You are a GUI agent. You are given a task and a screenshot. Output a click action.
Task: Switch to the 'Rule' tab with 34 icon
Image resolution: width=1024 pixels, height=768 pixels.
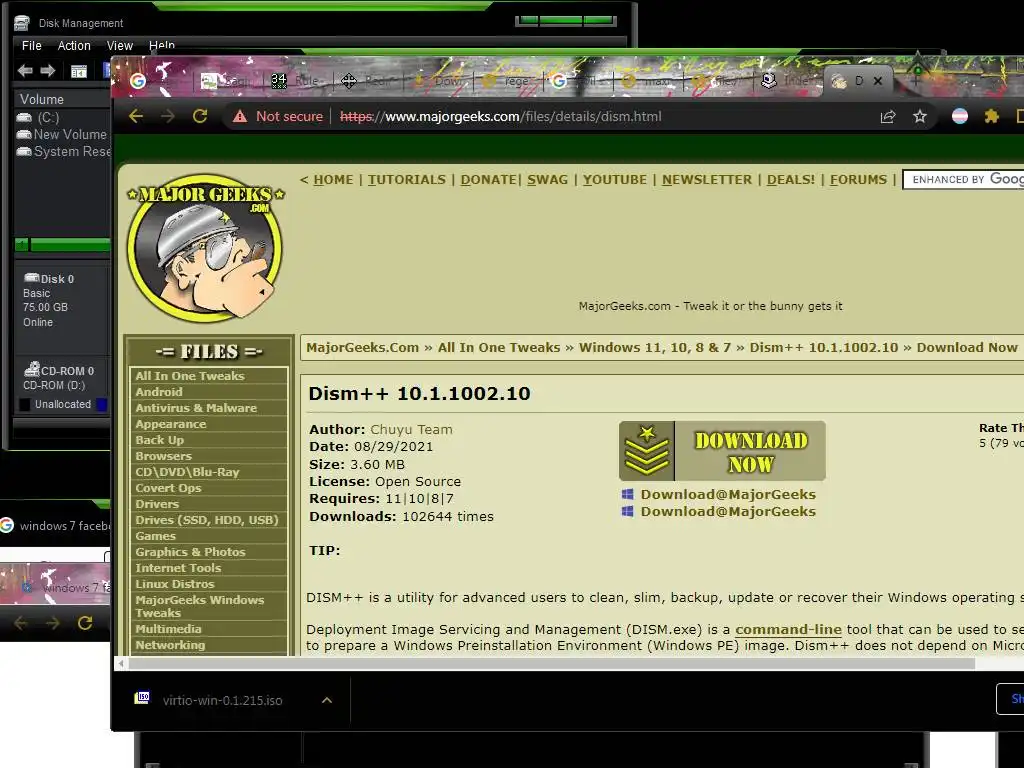click(296, 81)
